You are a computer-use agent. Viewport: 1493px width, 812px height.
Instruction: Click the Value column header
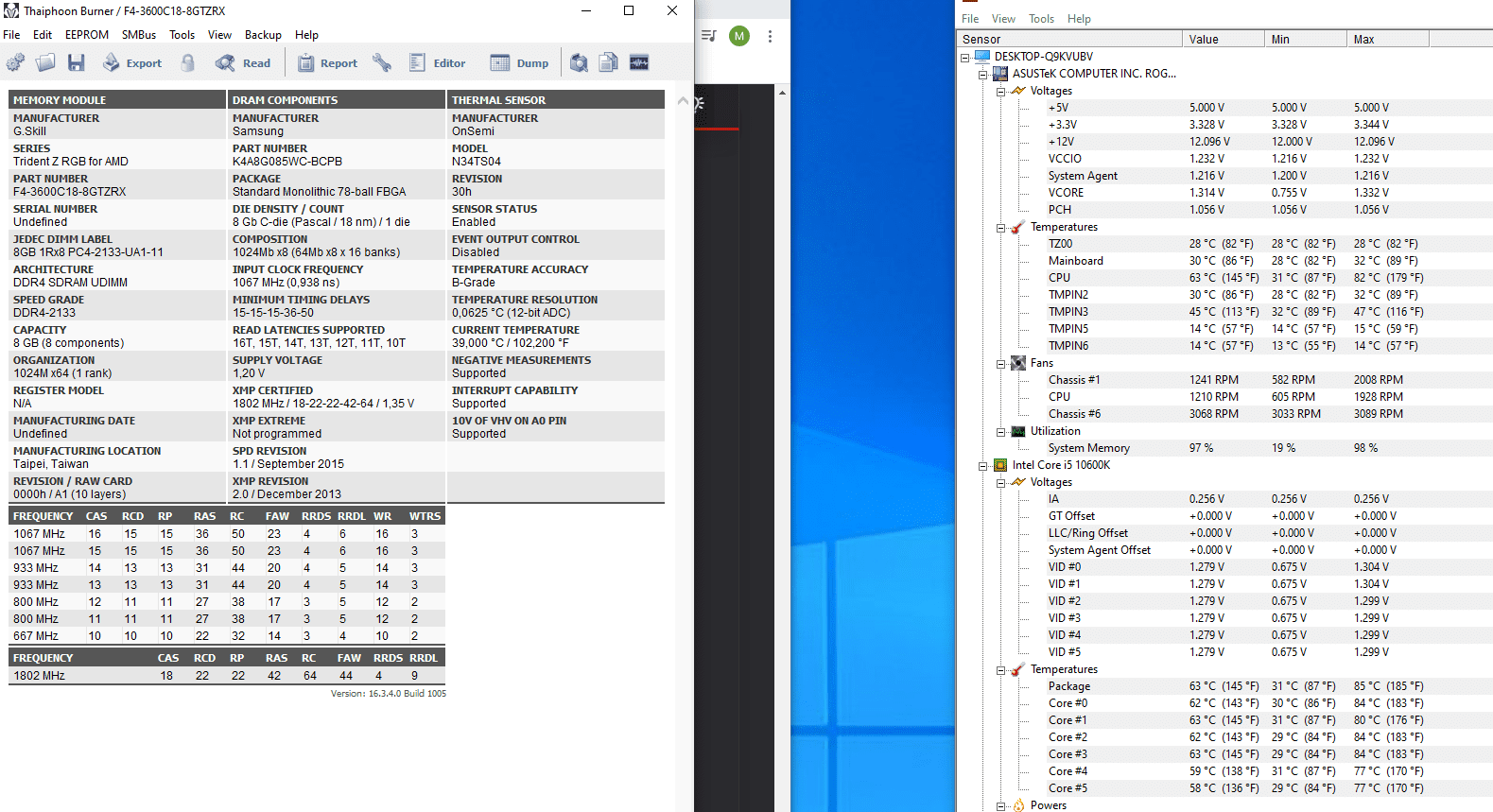pos(1224,39)
